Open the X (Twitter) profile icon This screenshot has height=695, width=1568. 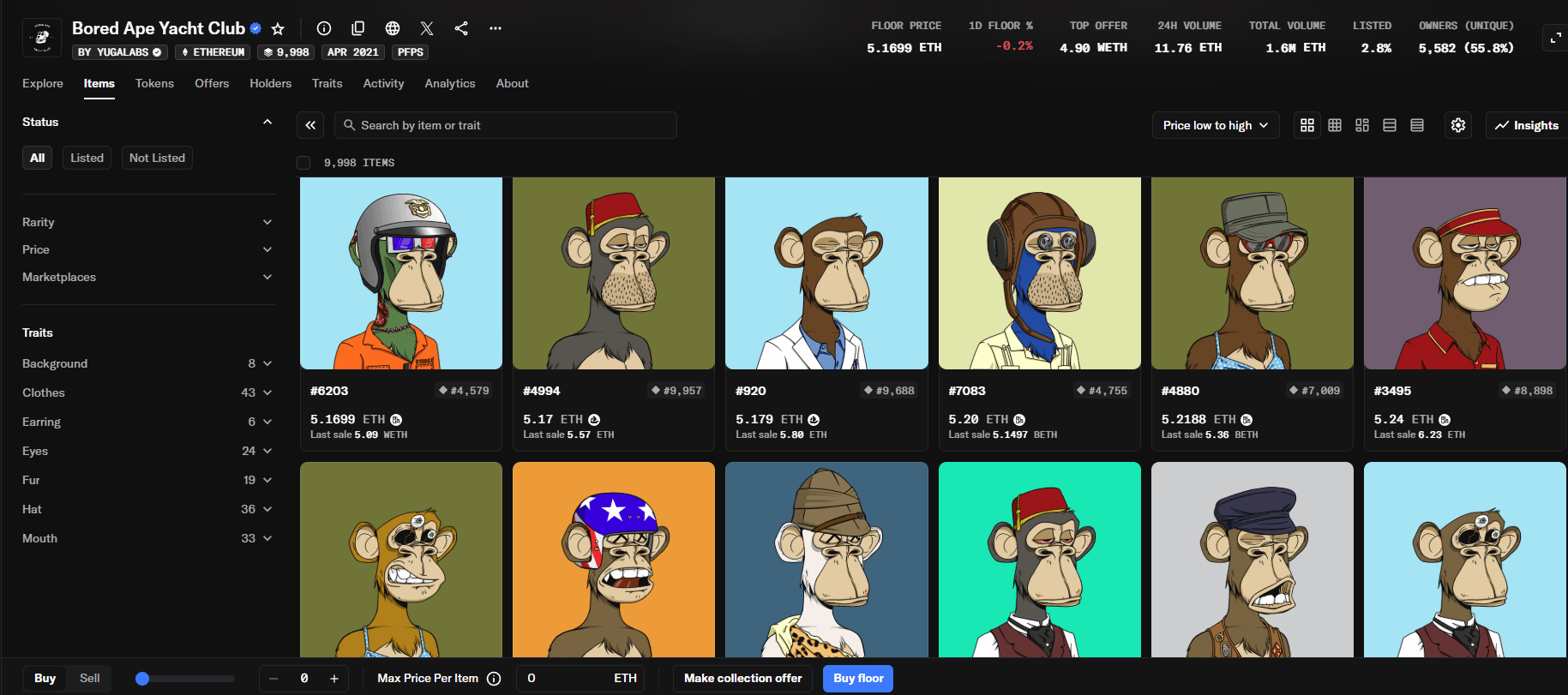(427, 28)
